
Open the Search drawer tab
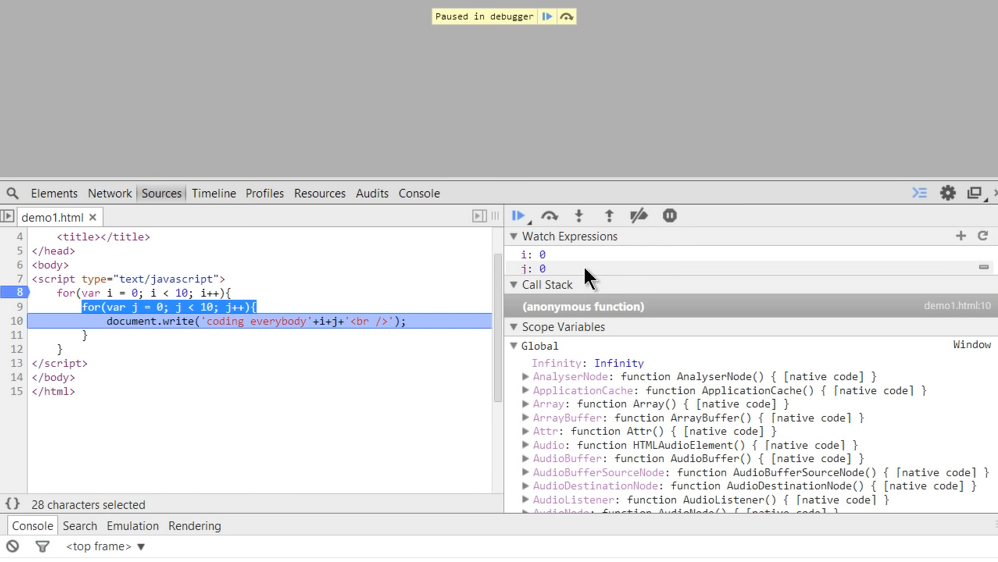tap(80, 526)
